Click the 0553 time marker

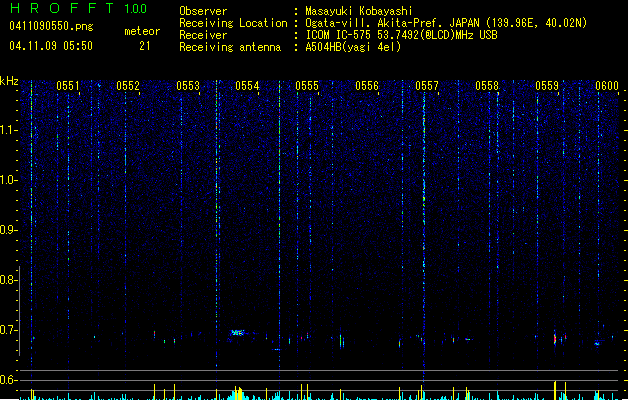[188, 86]
